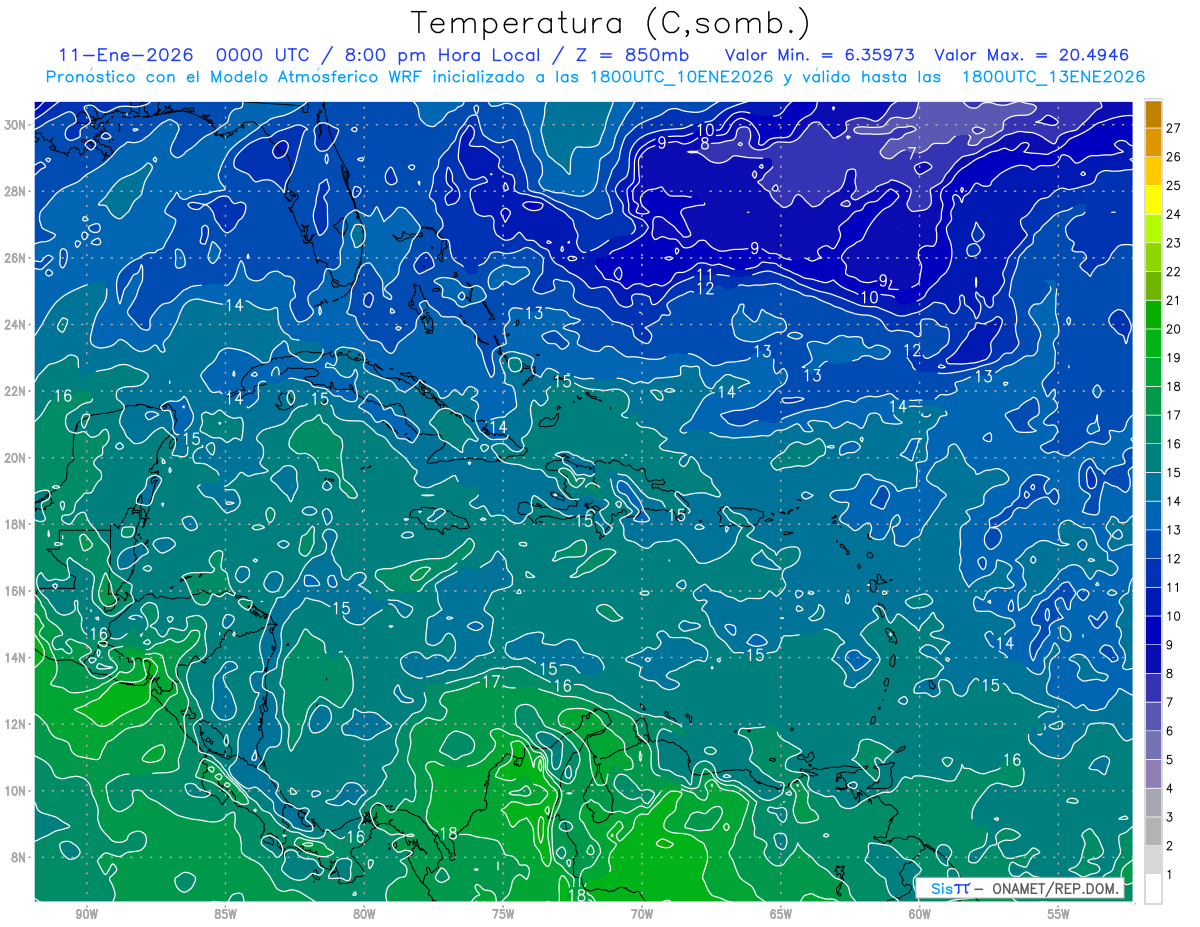The image size is (1200, 927).
Task: Click the "1" value on the color scale
Action: (1169, 875)
